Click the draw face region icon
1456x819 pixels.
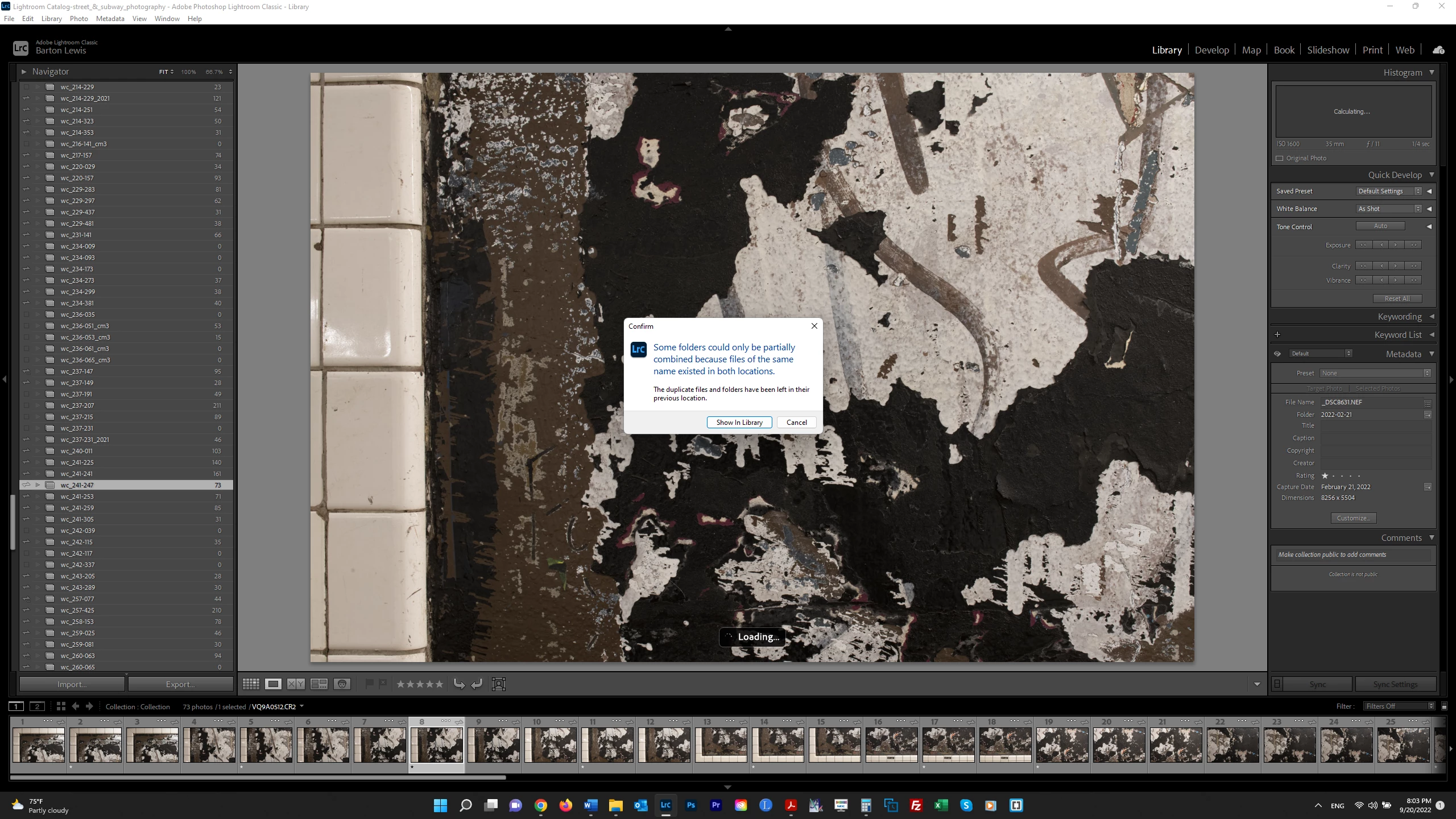tap(499, 684)
